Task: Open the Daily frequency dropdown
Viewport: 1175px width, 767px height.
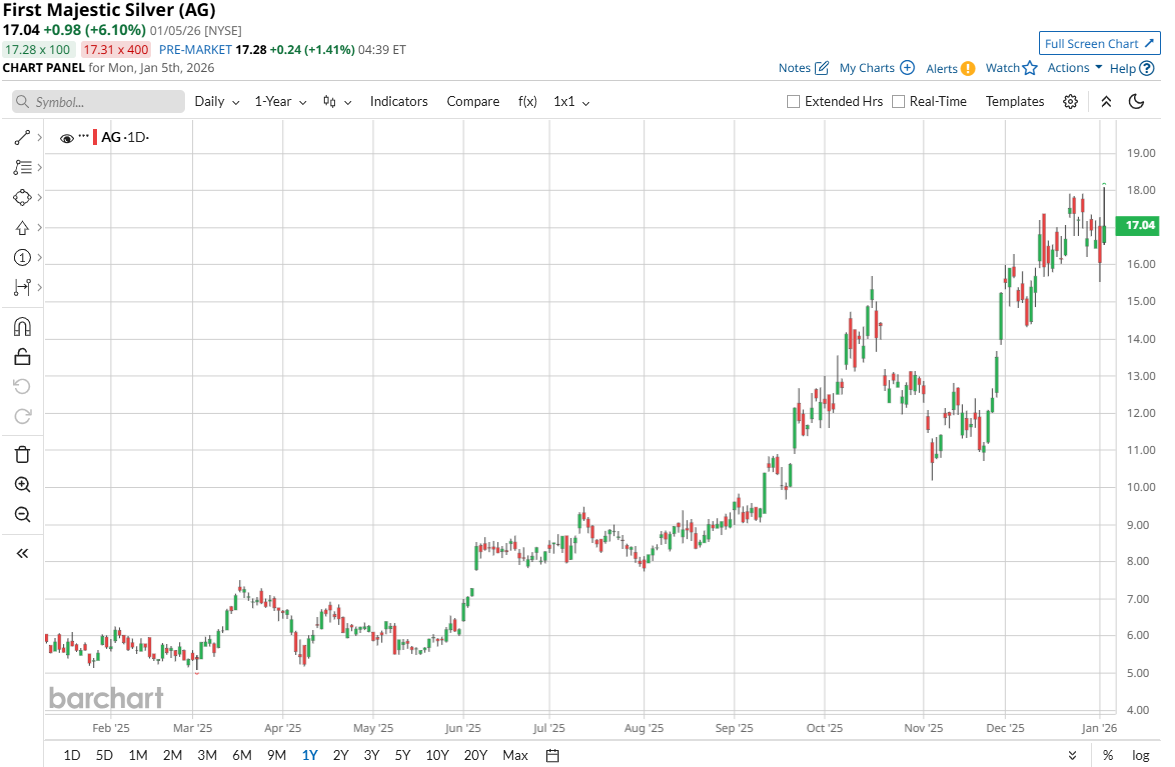Action: [217, 101]
